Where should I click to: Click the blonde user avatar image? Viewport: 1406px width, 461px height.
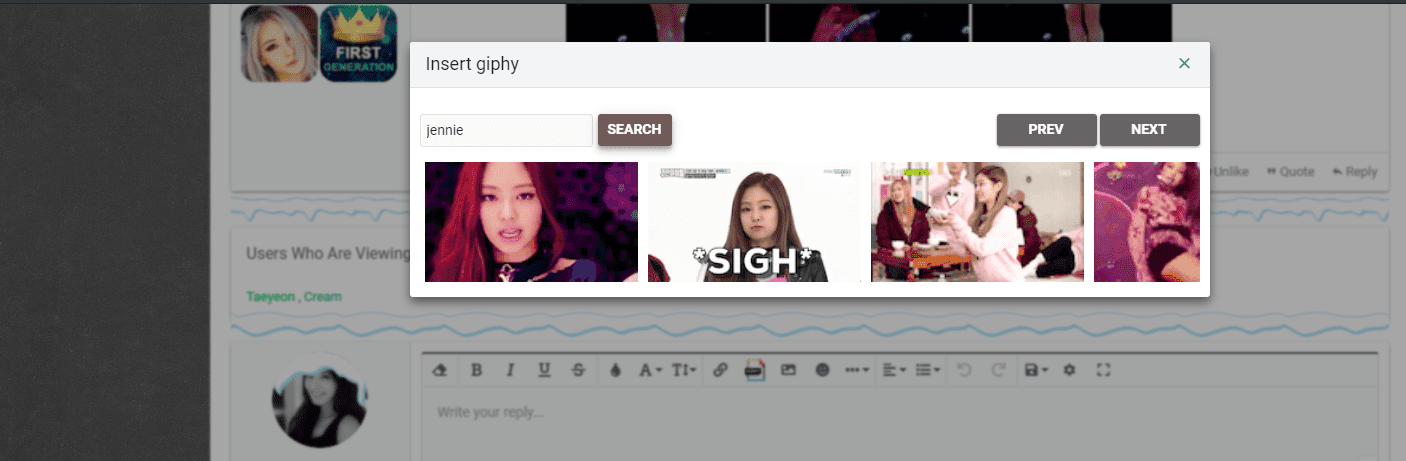tap(280, 43)
